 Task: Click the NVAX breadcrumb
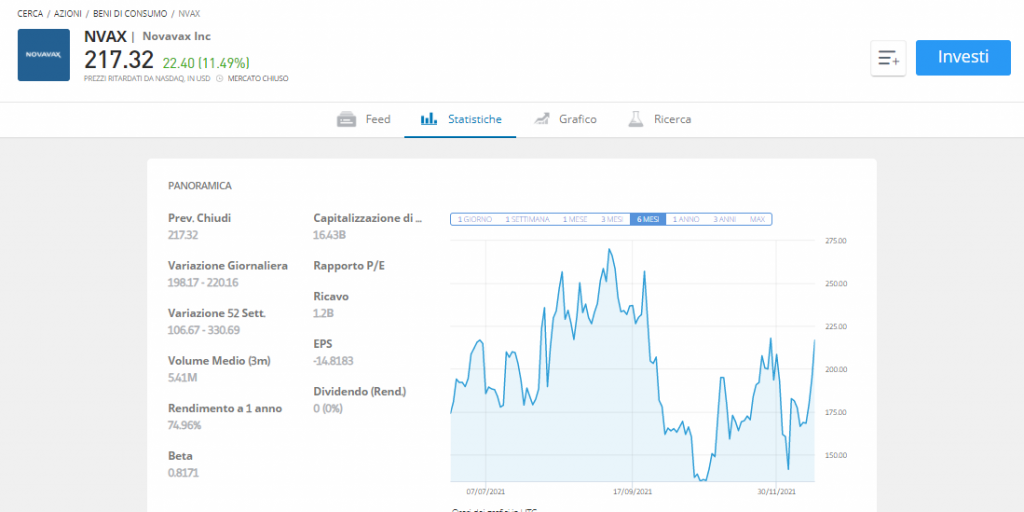pos(189,13)
